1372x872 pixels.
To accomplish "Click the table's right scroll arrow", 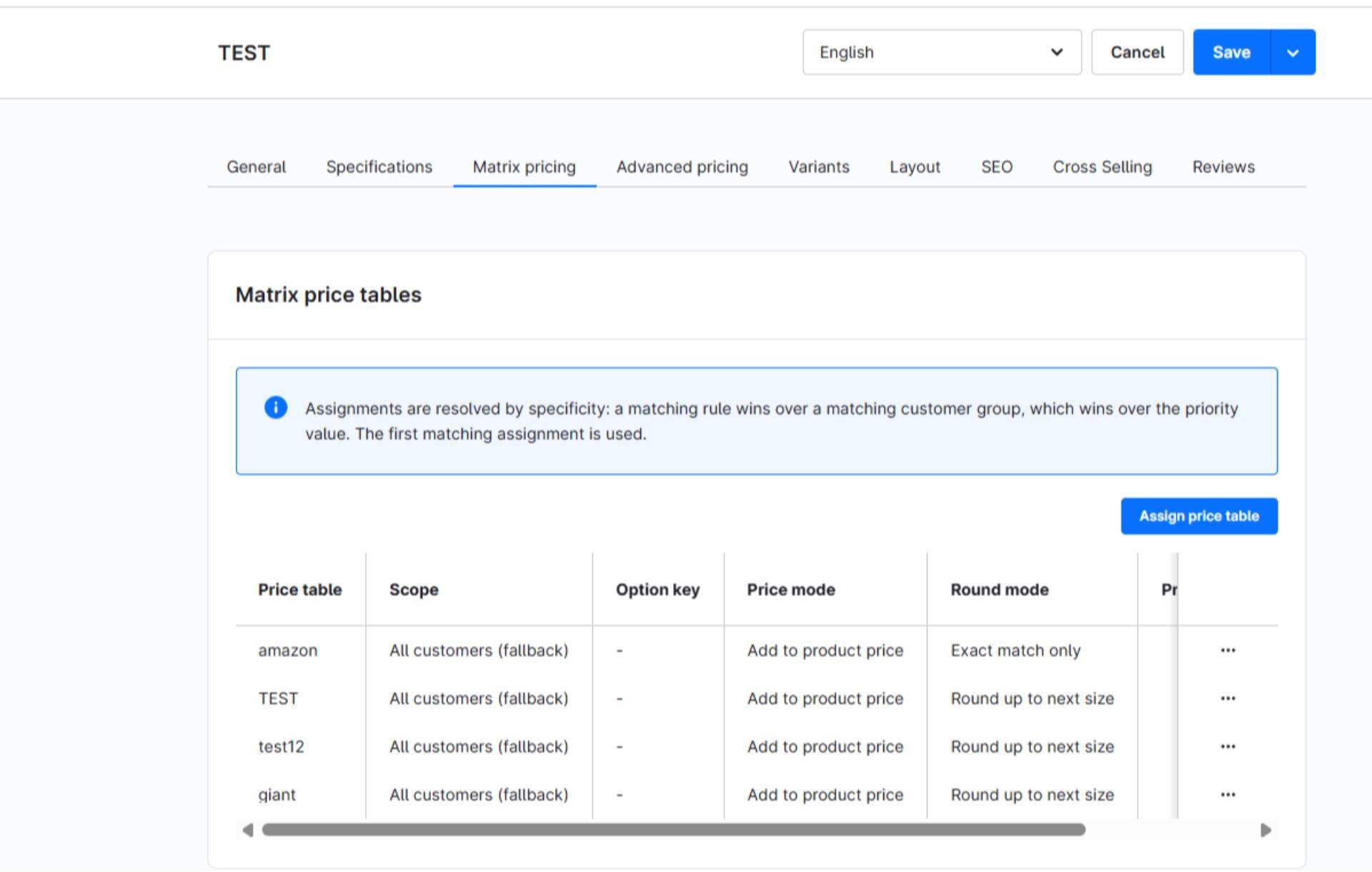I will click(1266, 830).
